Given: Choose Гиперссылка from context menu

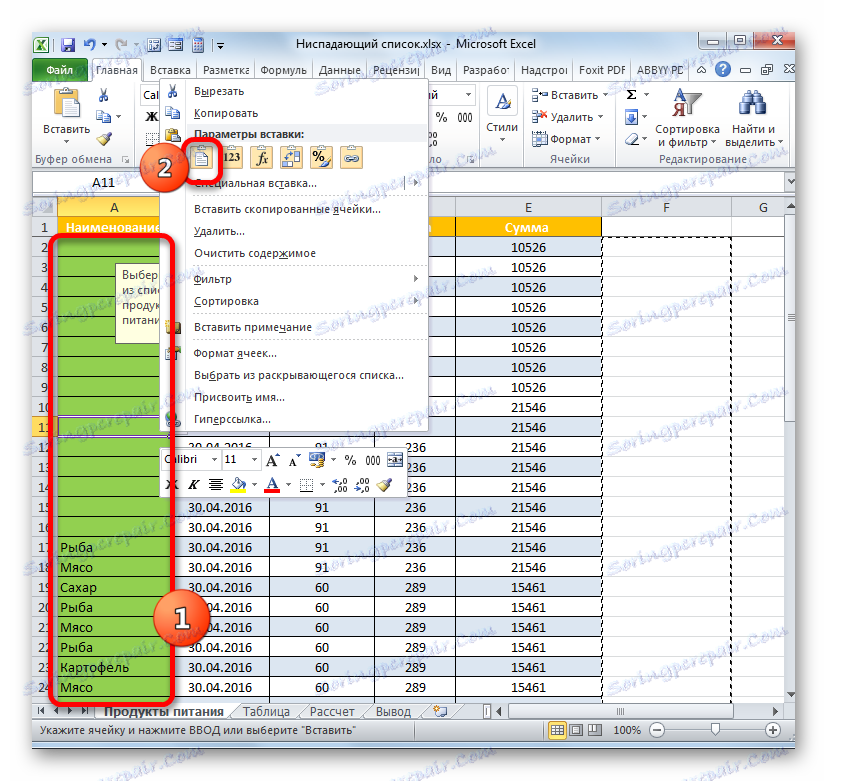Looking at the screenshot, I should (233, 420).
